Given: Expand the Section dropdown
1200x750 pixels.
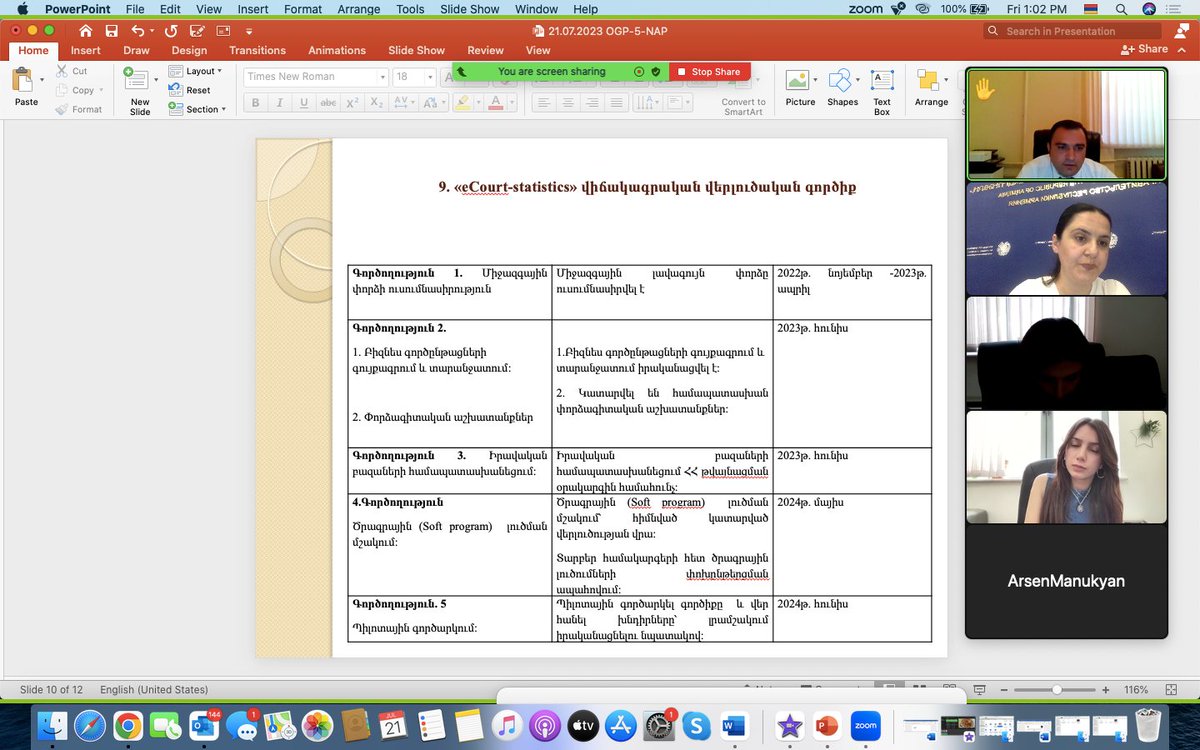Looking at the screenshot, I should click(x=197, y=109).
